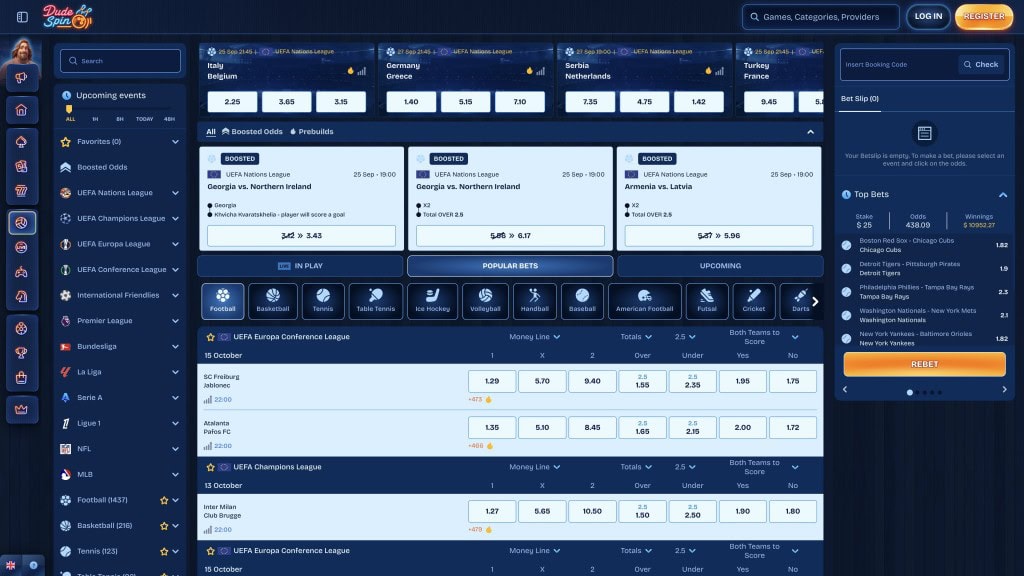Select the Basketball sport icon
This screenshot has height=576, width=1024.
click(x=272, y=301)
